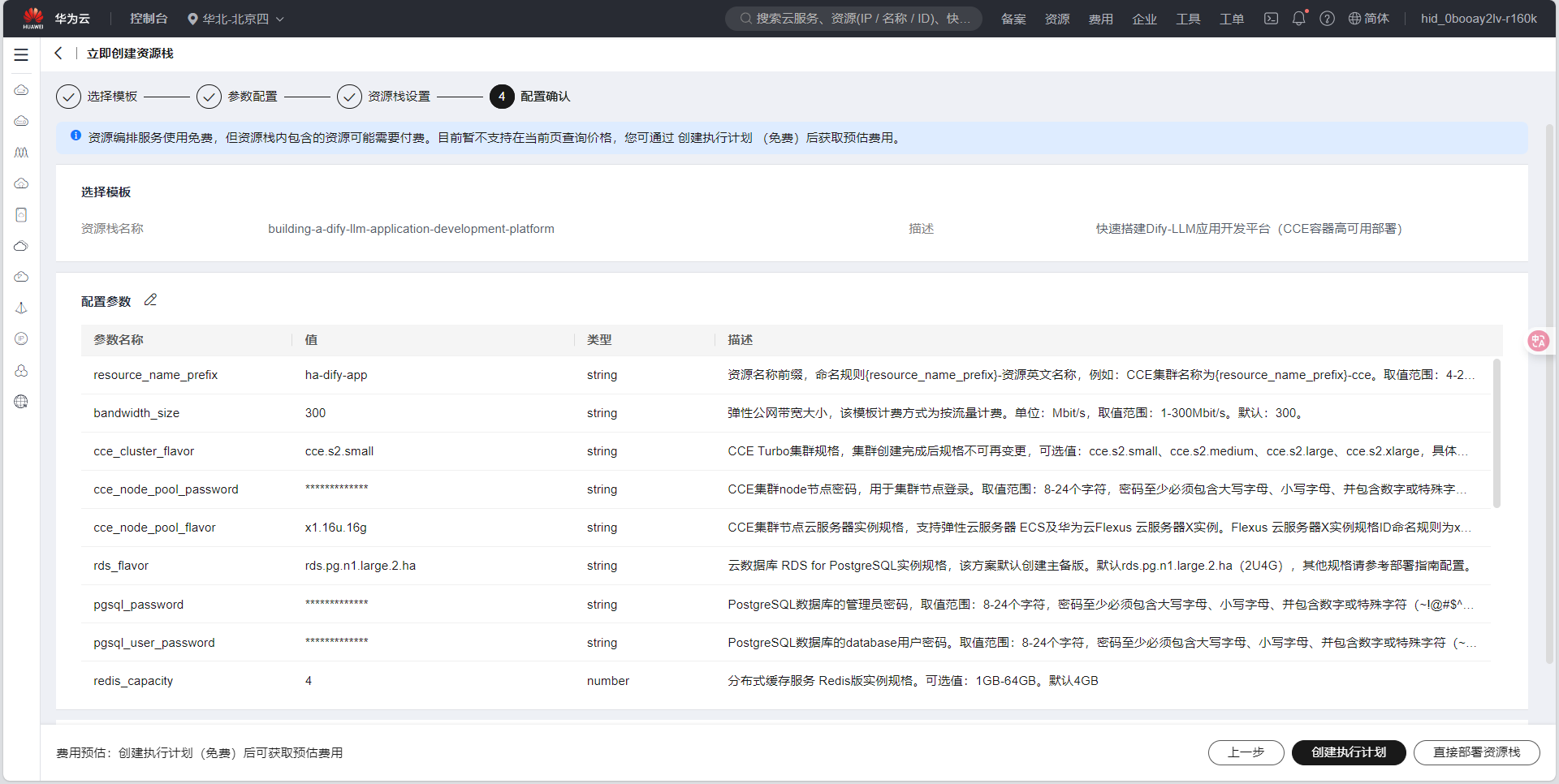Click the cloud play sidebar icon
Image resolution: width=1559 pixels, height=784 pixels.
(x=21, y=277)
